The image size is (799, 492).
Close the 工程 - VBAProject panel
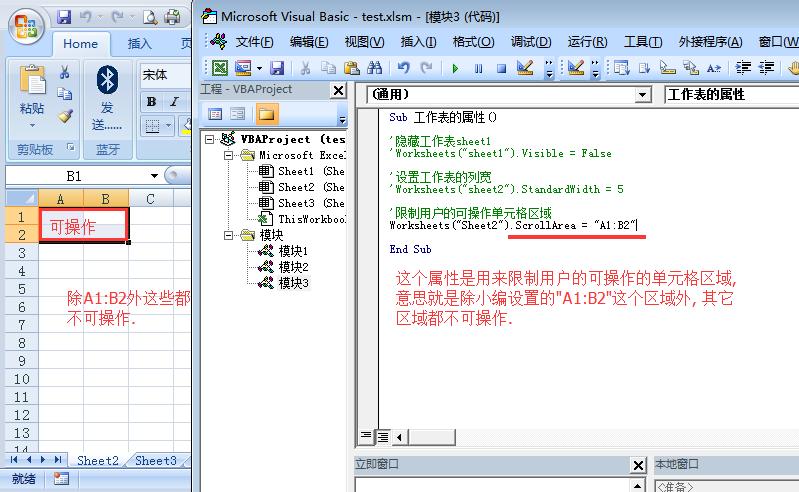[338, 91]
